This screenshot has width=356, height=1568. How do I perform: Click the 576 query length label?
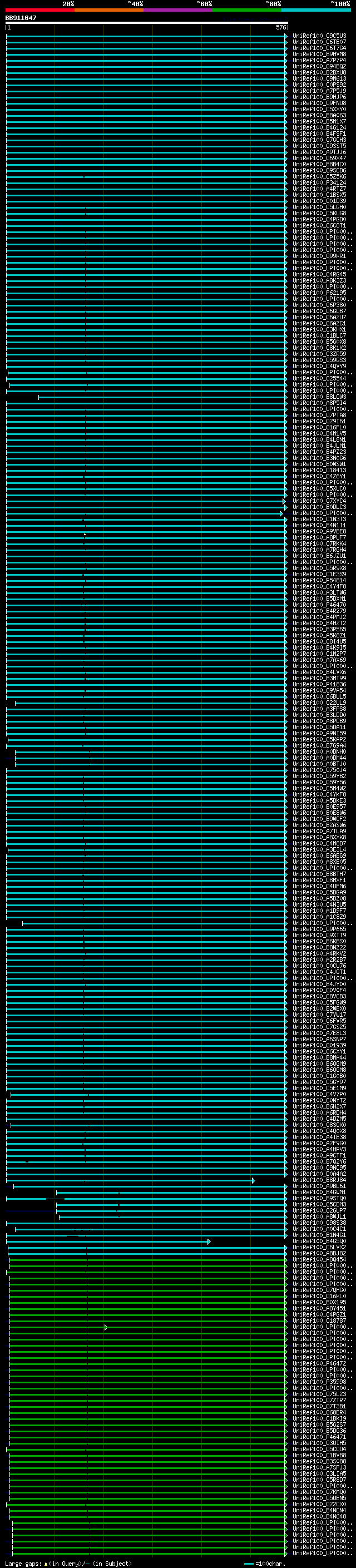(281, 27)
